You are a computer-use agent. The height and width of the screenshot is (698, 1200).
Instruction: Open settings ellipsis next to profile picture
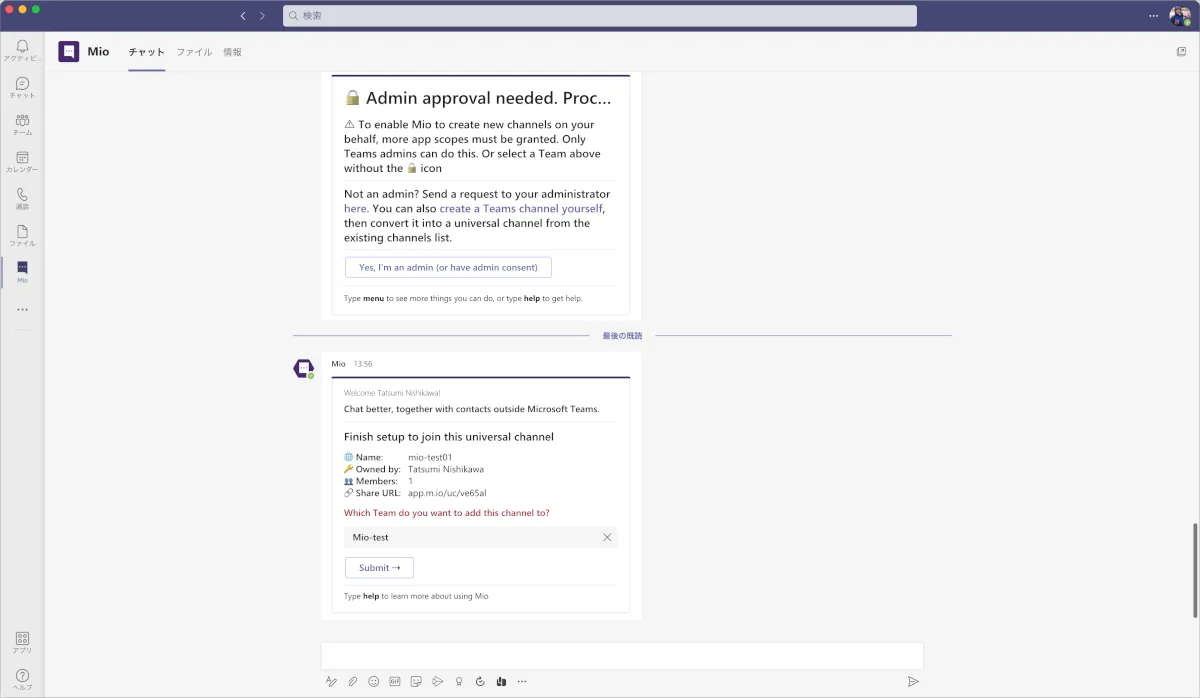point(1153,16)
